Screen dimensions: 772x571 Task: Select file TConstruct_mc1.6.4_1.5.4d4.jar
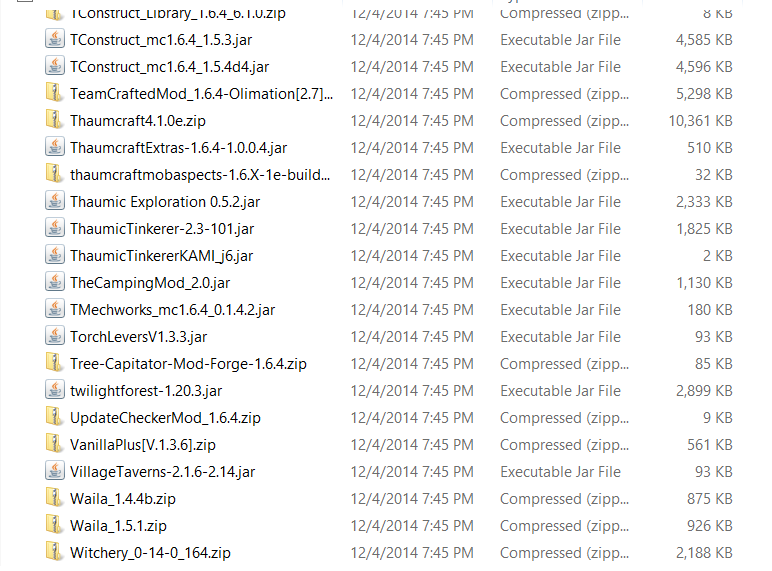169,66
